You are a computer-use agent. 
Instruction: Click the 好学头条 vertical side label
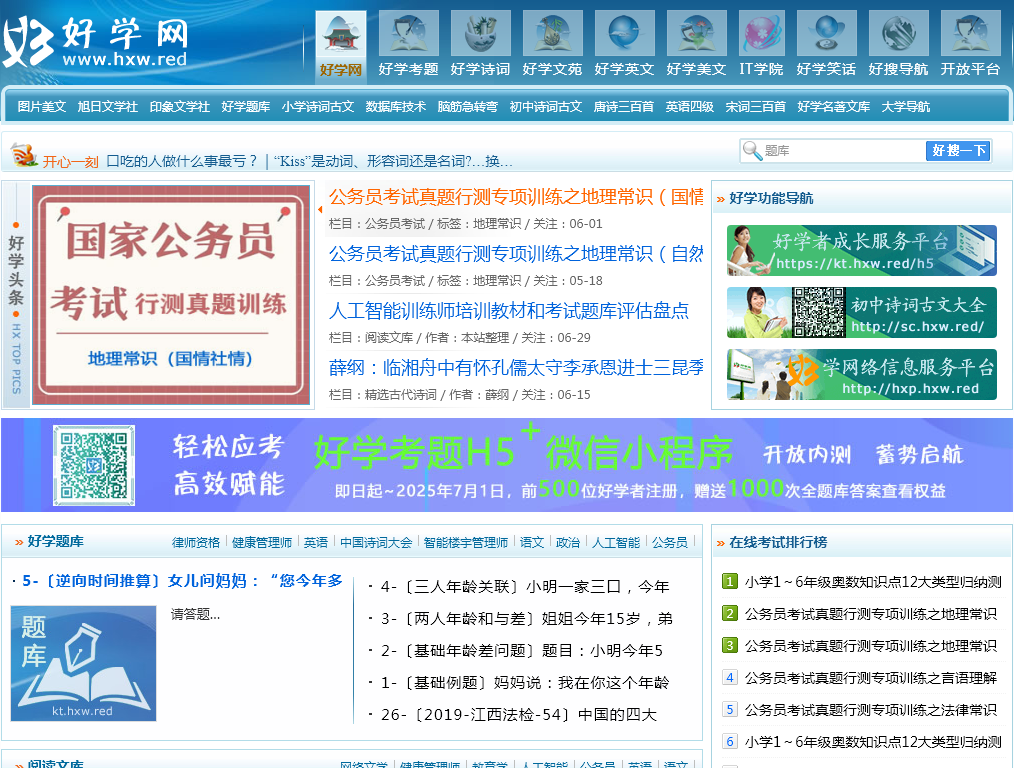pos(16,270)
